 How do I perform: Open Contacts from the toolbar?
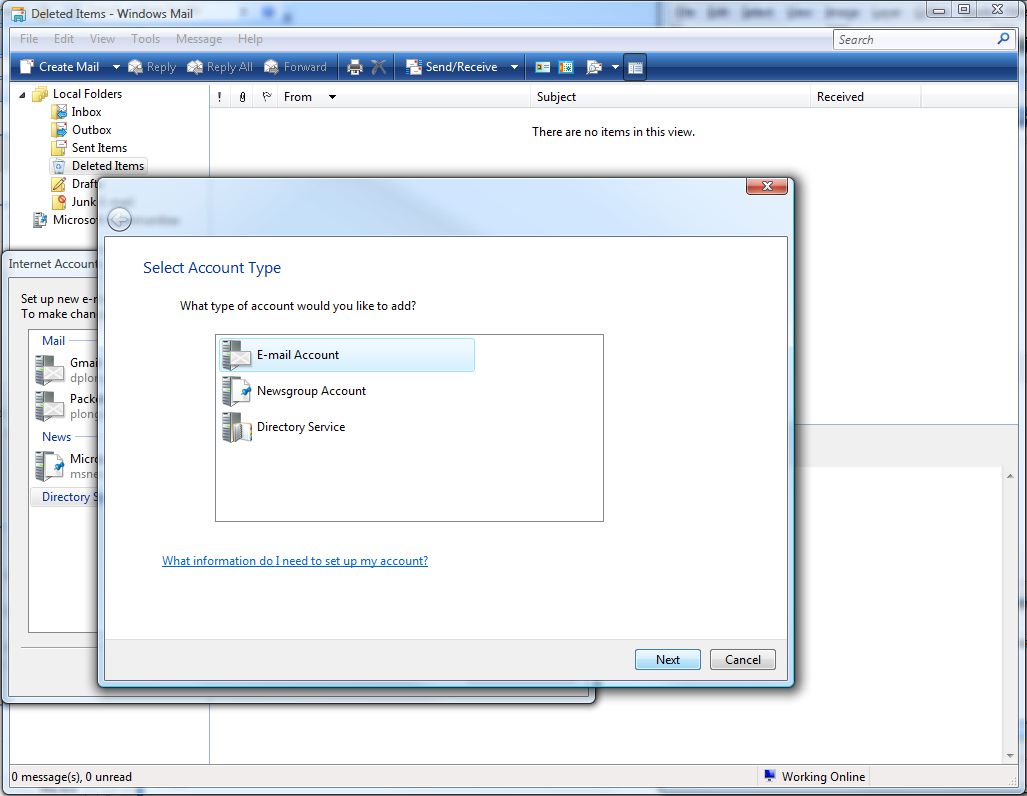pos(542,67)
